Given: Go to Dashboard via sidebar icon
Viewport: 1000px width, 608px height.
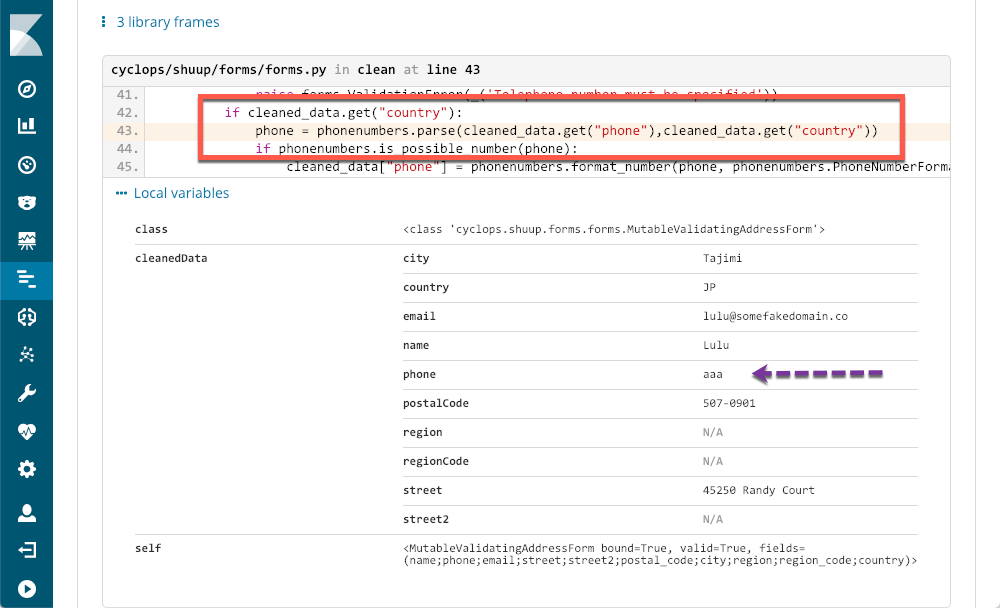Looking at the screenshot, I should (x=27, y=165).
